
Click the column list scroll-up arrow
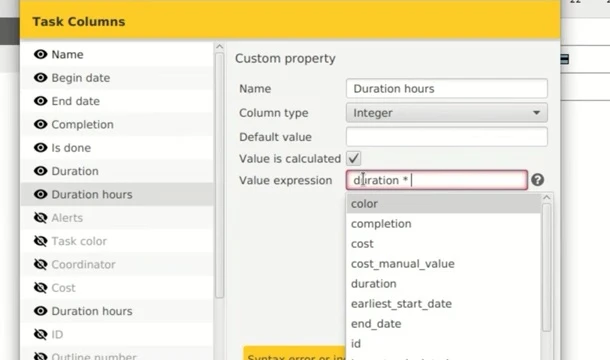(219, 47)
